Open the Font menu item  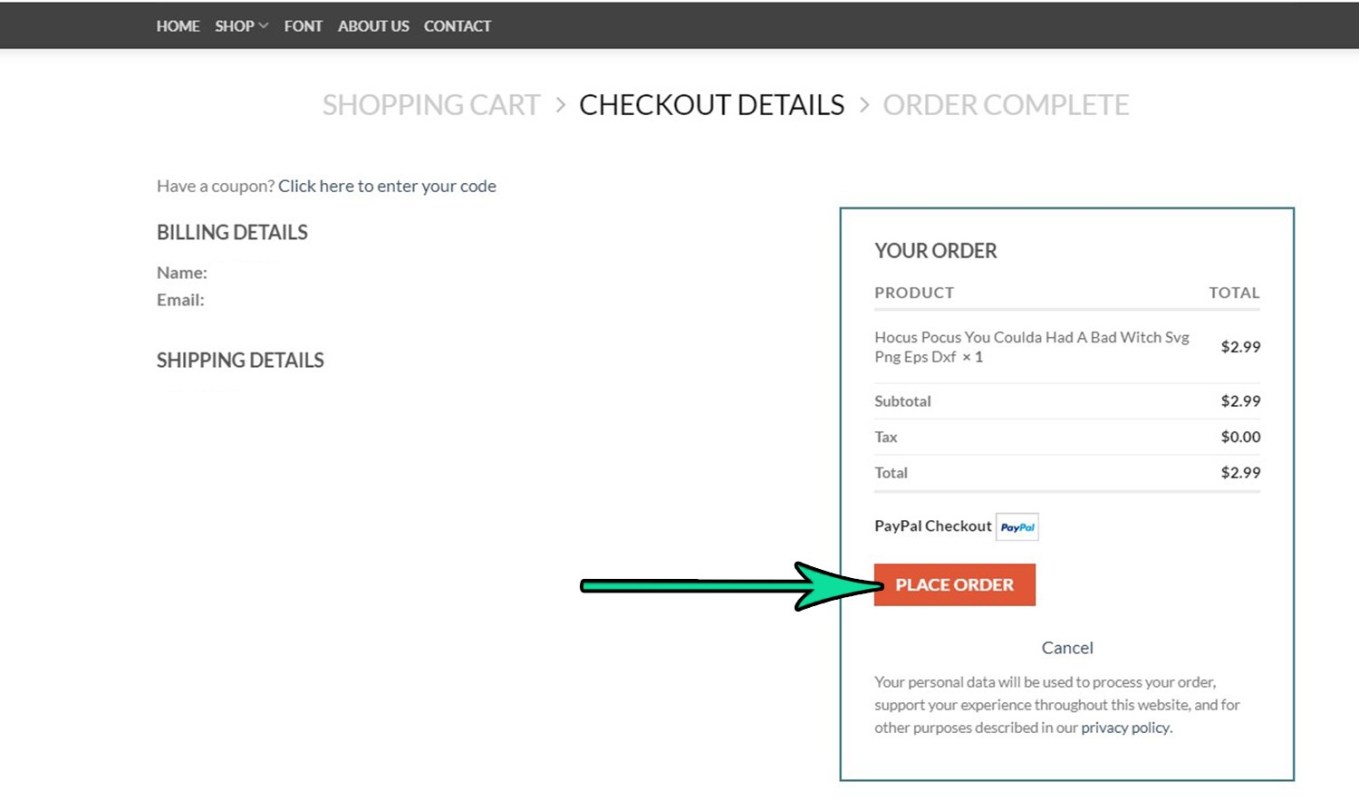point(303,26)
